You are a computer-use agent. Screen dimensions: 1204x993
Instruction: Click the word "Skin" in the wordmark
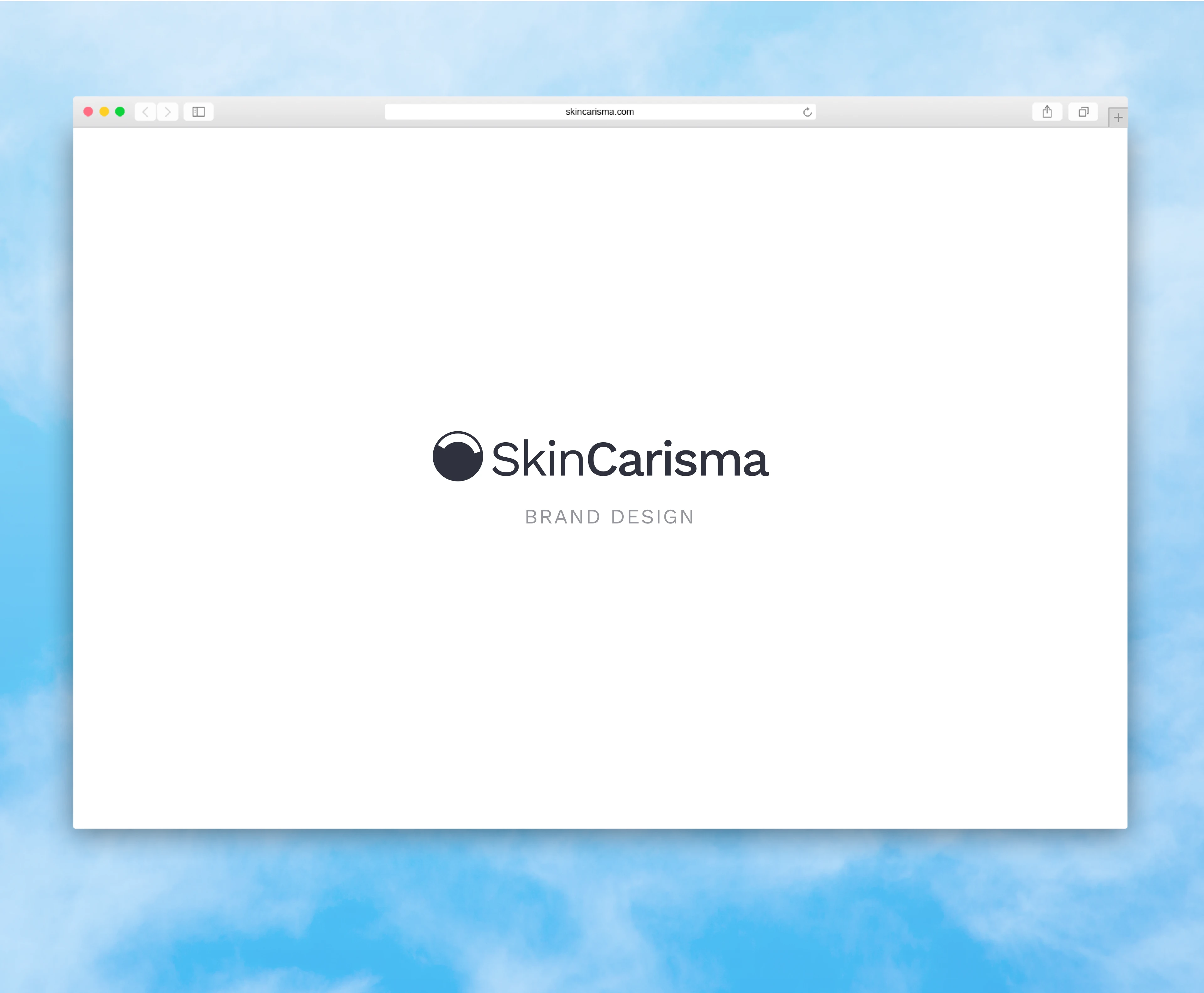[538, 459]
